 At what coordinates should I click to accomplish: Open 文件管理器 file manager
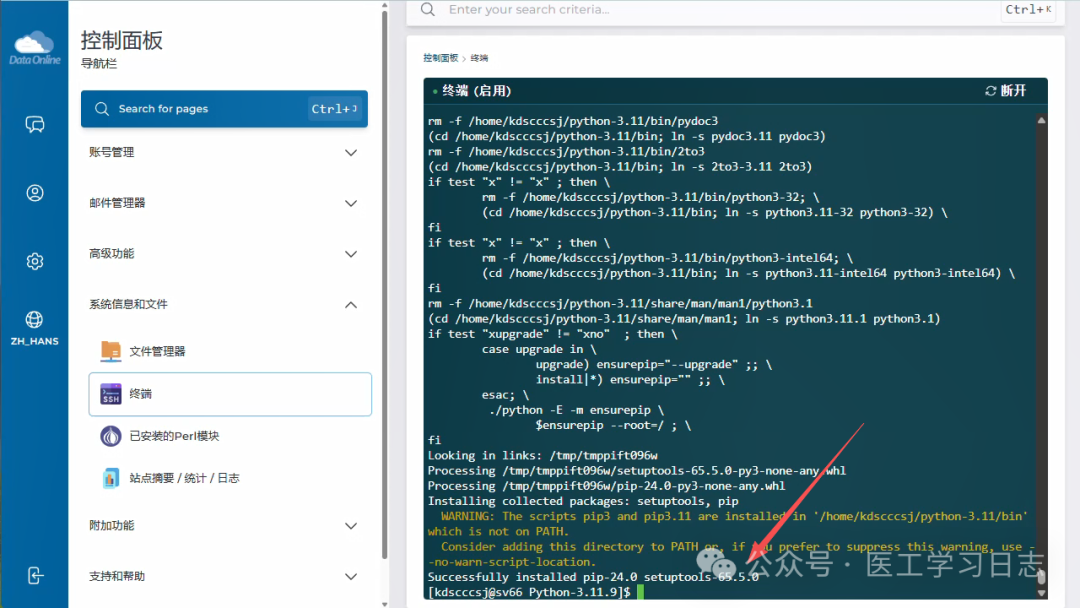157,351
